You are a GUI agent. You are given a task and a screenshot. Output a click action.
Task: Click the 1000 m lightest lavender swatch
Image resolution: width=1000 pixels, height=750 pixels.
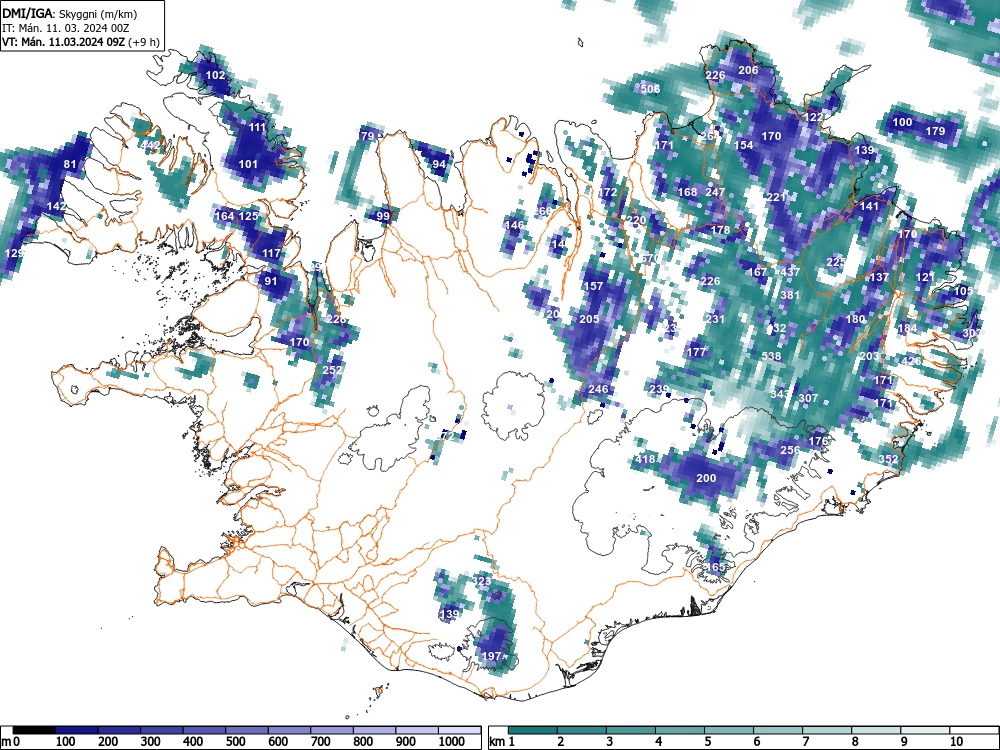[x=460, y=730]
